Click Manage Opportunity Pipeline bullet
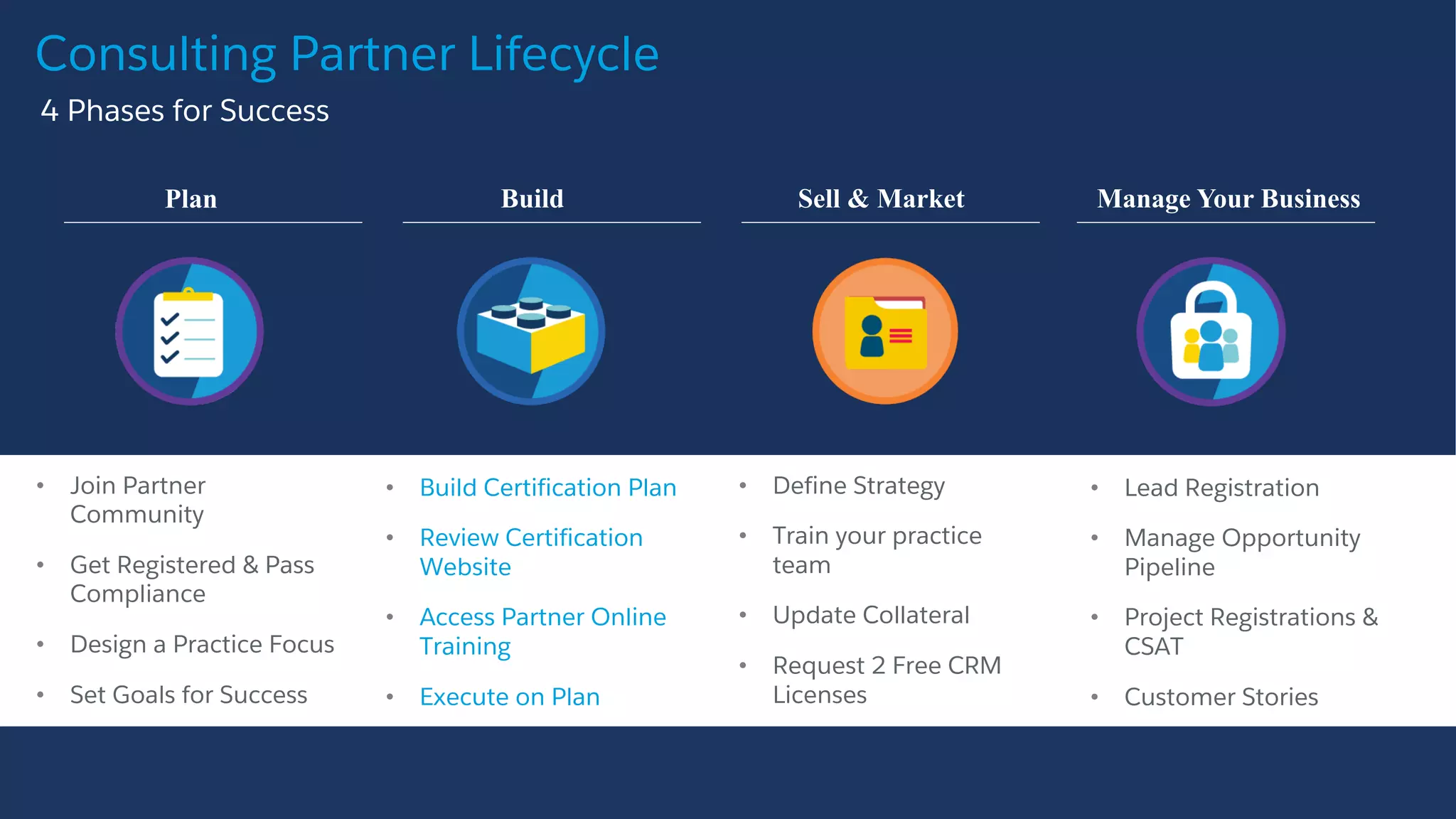Image resolution: width=1456 pixels, height=819 pixels. 1242,552
